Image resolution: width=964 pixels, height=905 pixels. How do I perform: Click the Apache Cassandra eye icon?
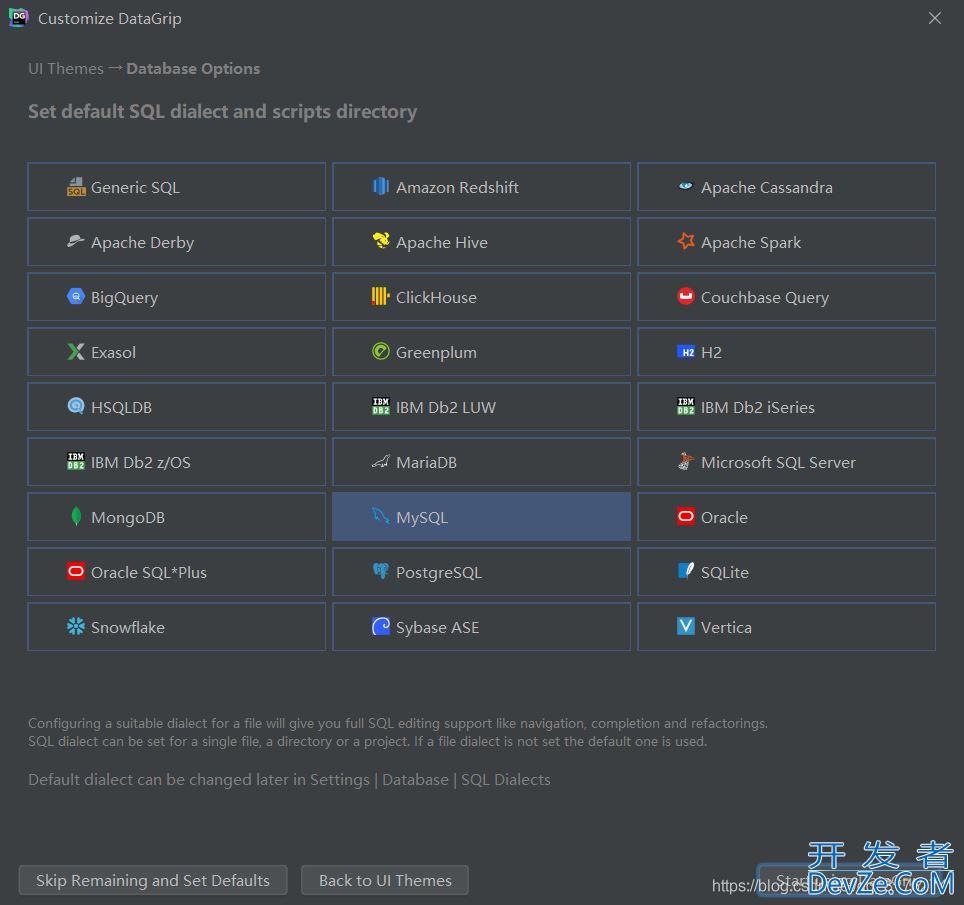pos(685,186)
